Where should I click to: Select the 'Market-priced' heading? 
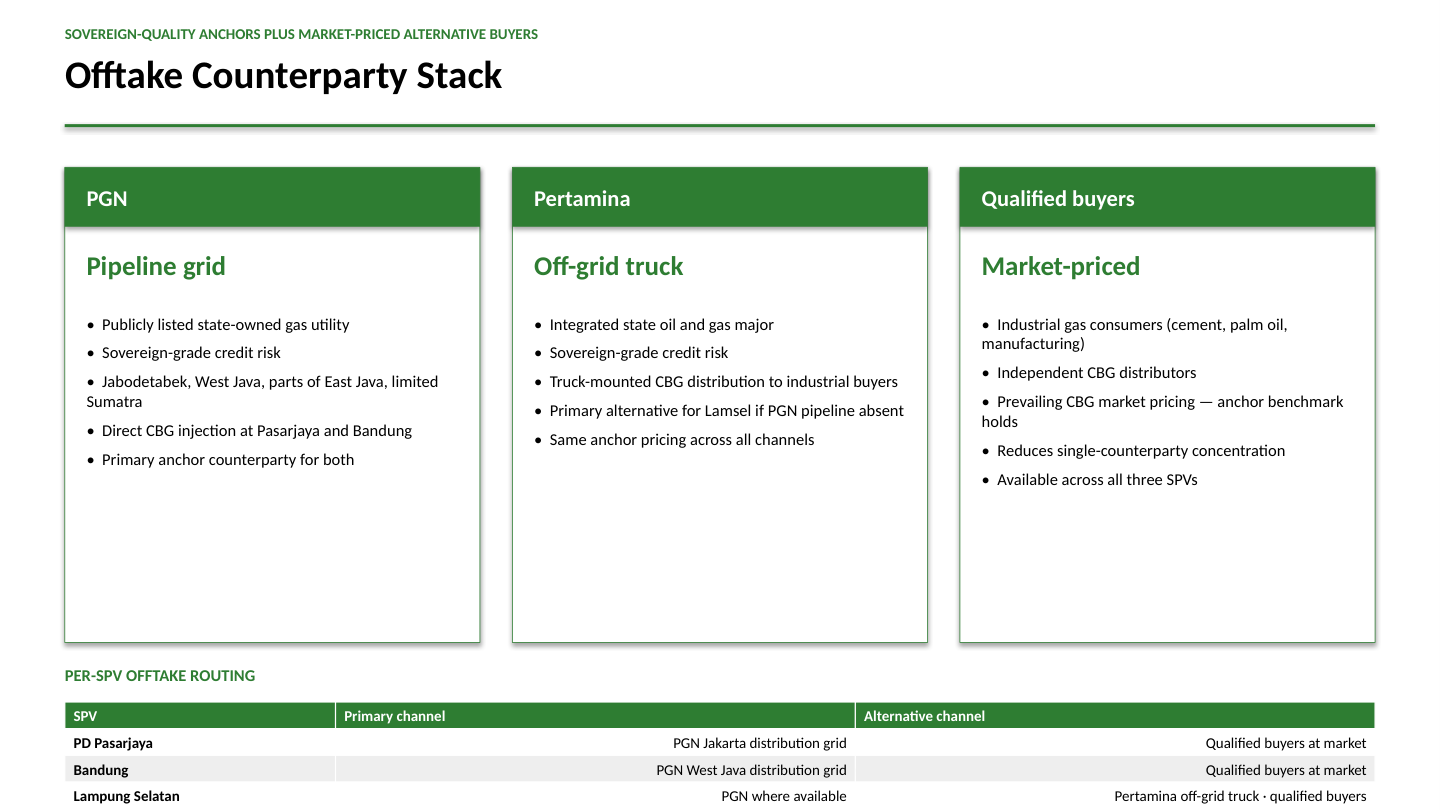pyautogui.click(x=1061, y=266)
